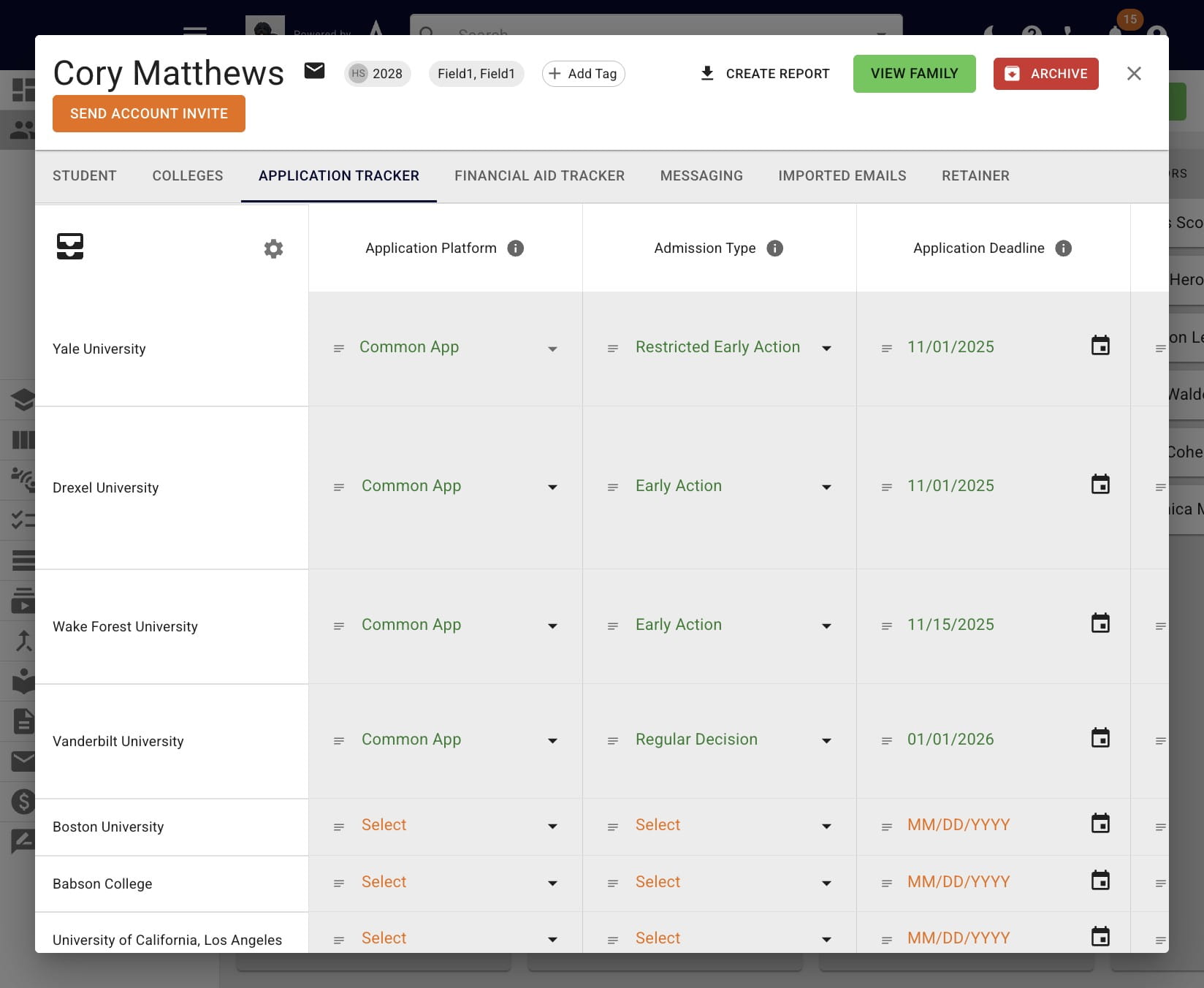Image resolution: width=1204 pixels, height=988 pixels.
Task: Click the email envelope icon beside Cory Matthews
Action: (314, 71)
